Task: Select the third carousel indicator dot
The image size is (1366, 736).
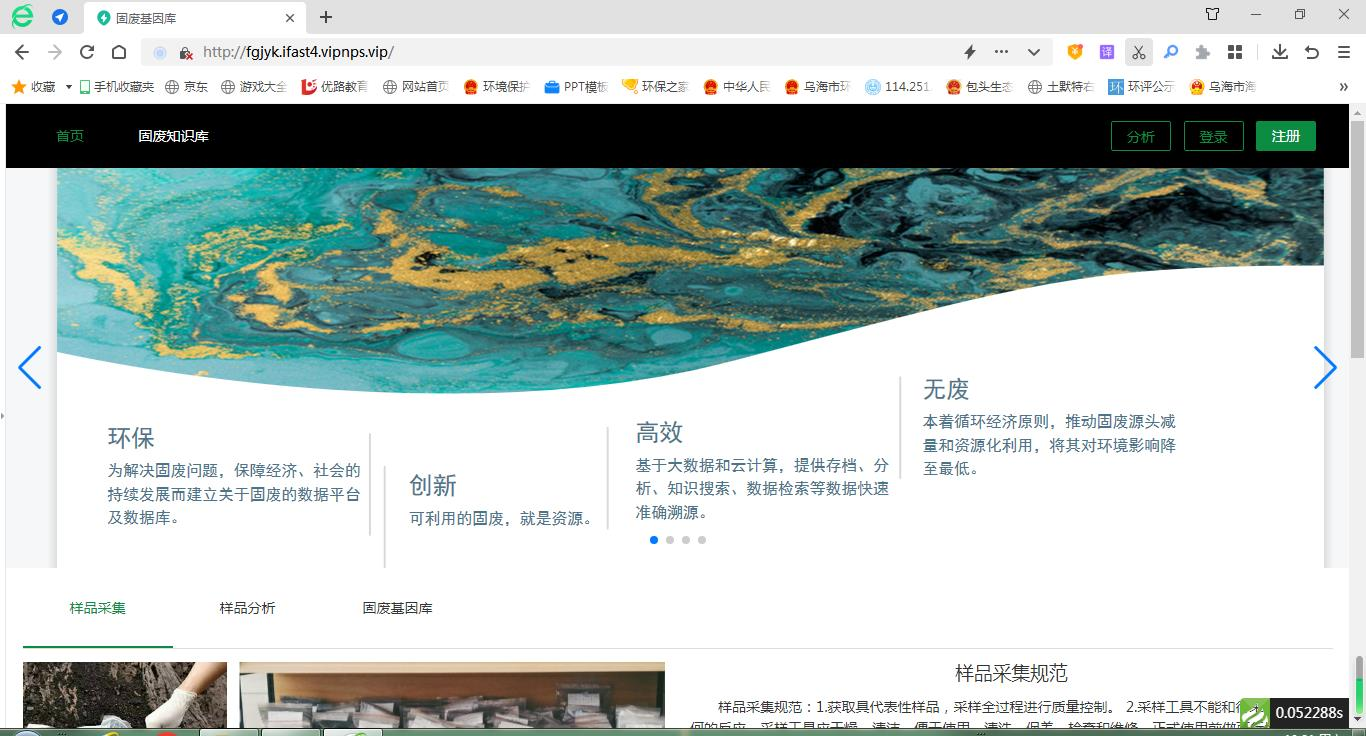Action: (x=686, y=540)
